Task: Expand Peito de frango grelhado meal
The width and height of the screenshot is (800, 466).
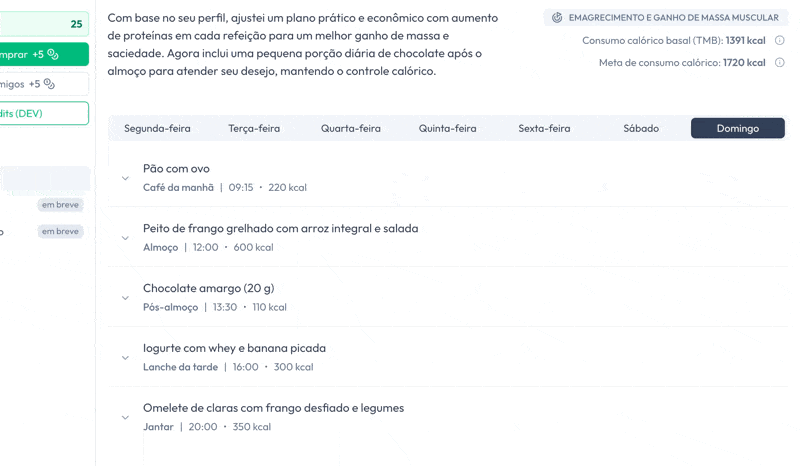Action: tap(125, 238)
